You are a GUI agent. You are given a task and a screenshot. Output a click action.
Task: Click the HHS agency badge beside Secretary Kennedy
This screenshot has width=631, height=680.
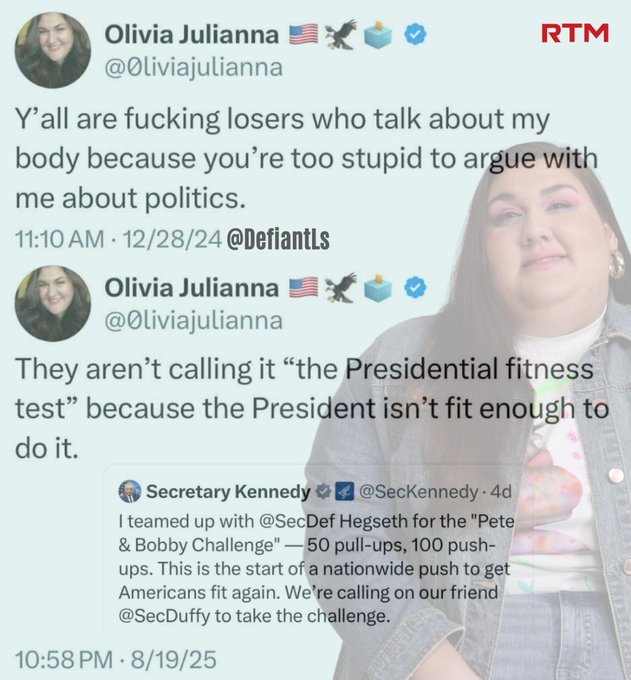345,492
